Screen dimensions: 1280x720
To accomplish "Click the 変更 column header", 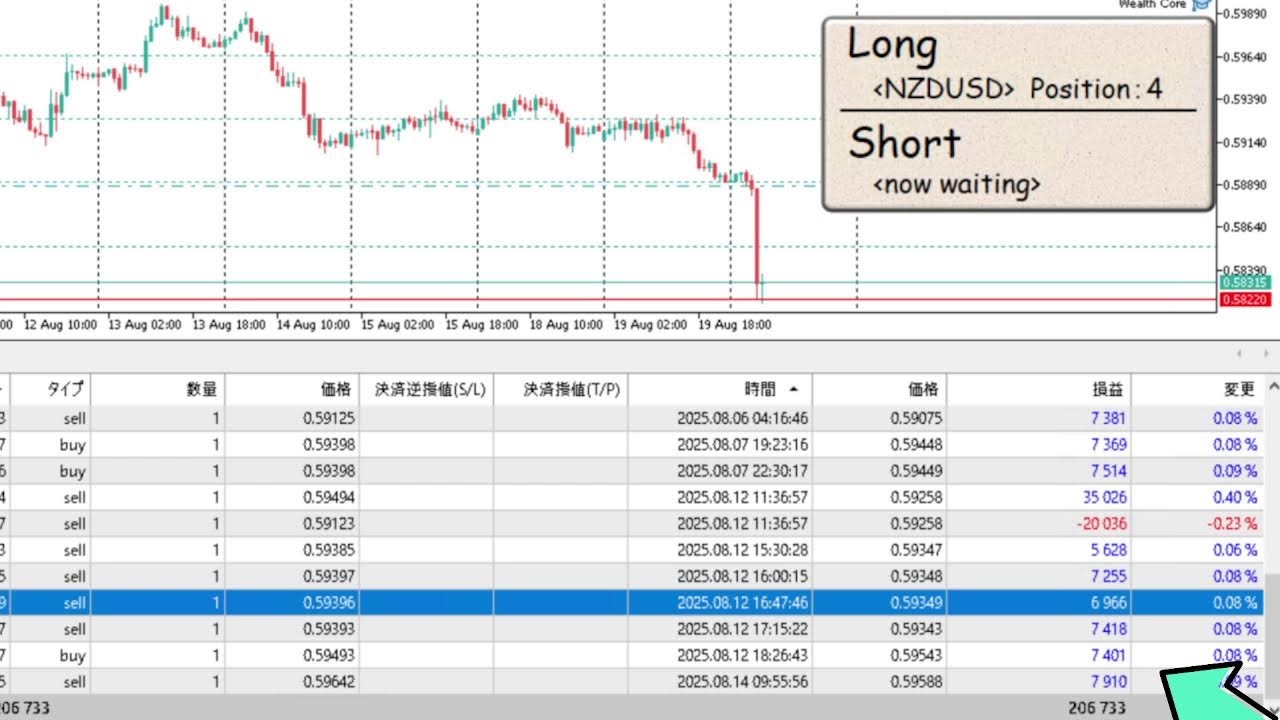I will 1240,389.
